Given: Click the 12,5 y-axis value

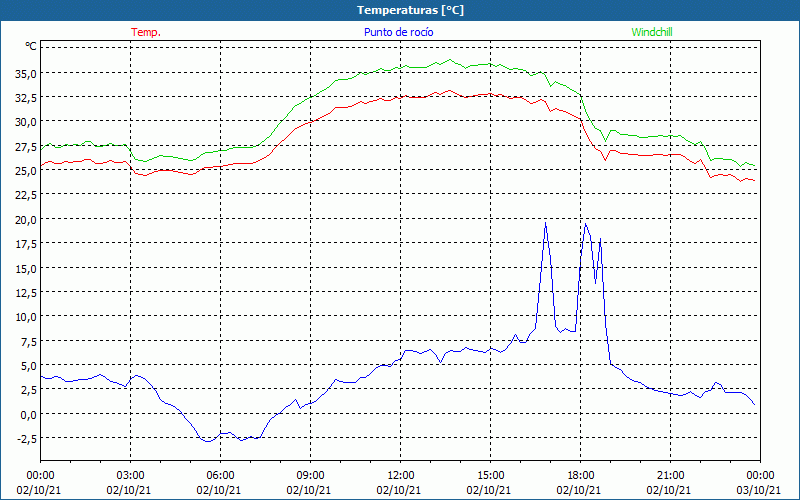Looking at the screenshot, I should coord(26,292).
